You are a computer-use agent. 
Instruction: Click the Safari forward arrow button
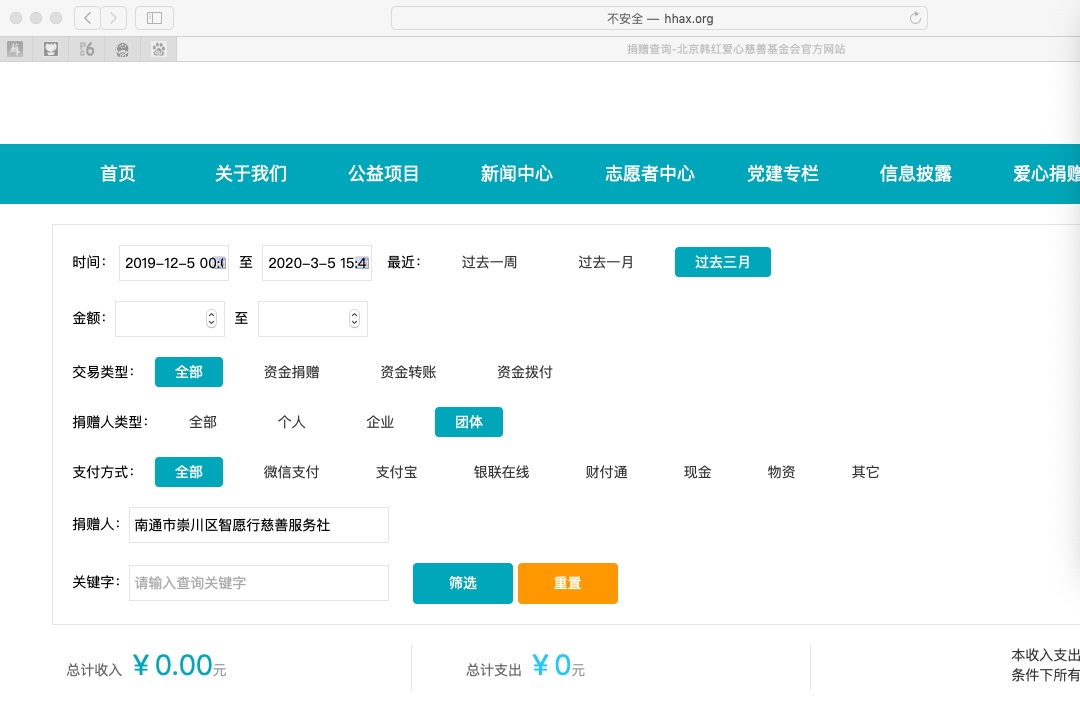(114, 18)
